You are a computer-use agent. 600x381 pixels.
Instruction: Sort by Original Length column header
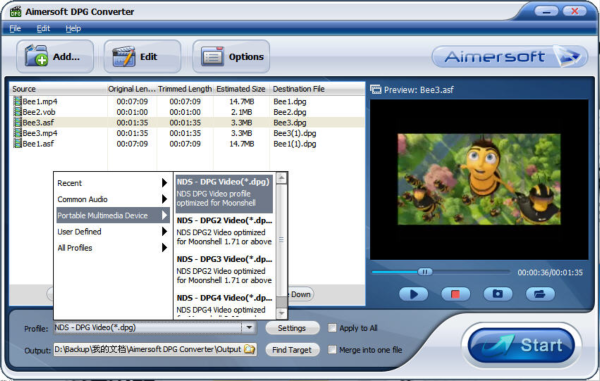132,89
